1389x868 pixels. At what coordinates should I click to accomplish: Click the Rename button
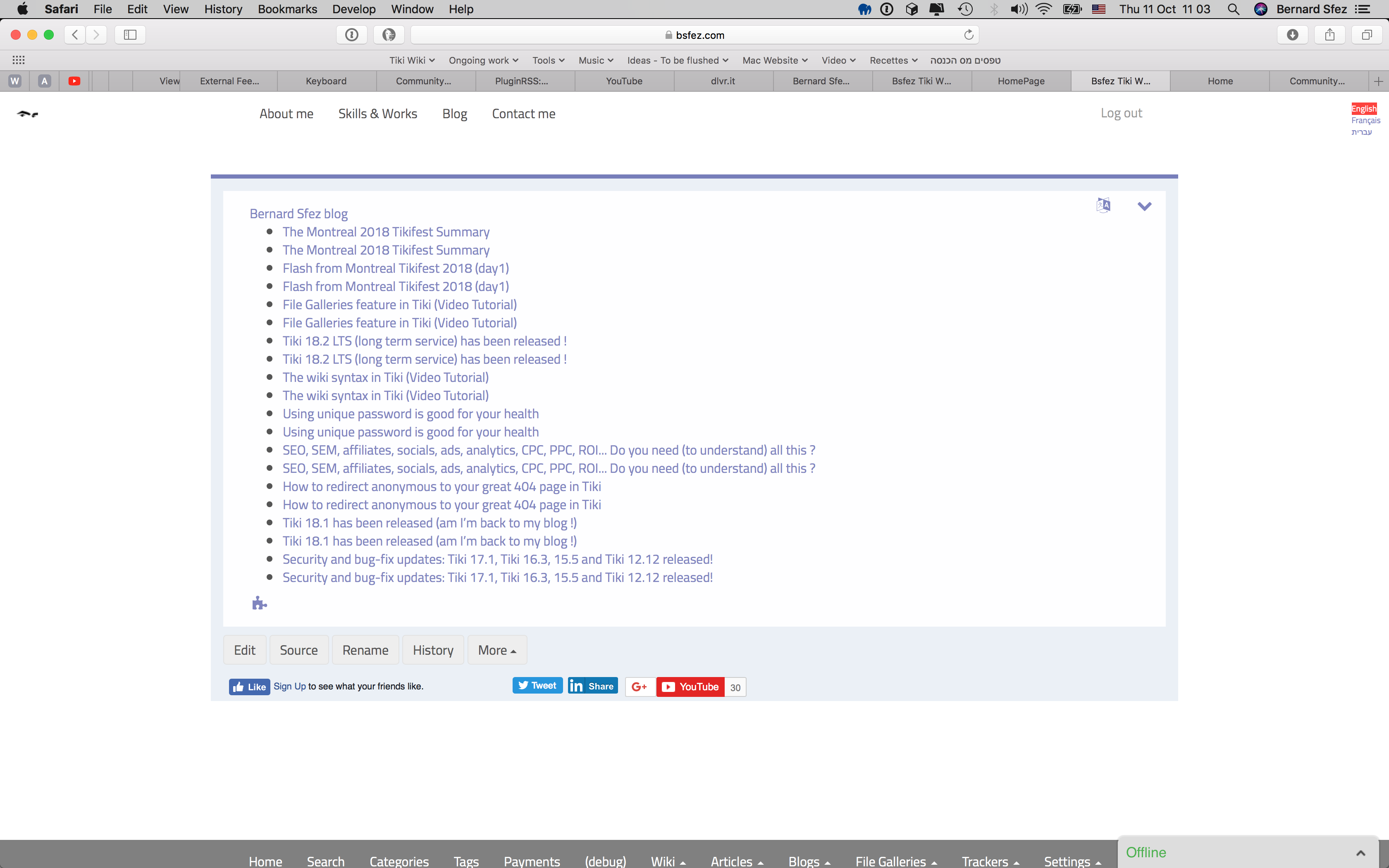click(x=365, y=650)
